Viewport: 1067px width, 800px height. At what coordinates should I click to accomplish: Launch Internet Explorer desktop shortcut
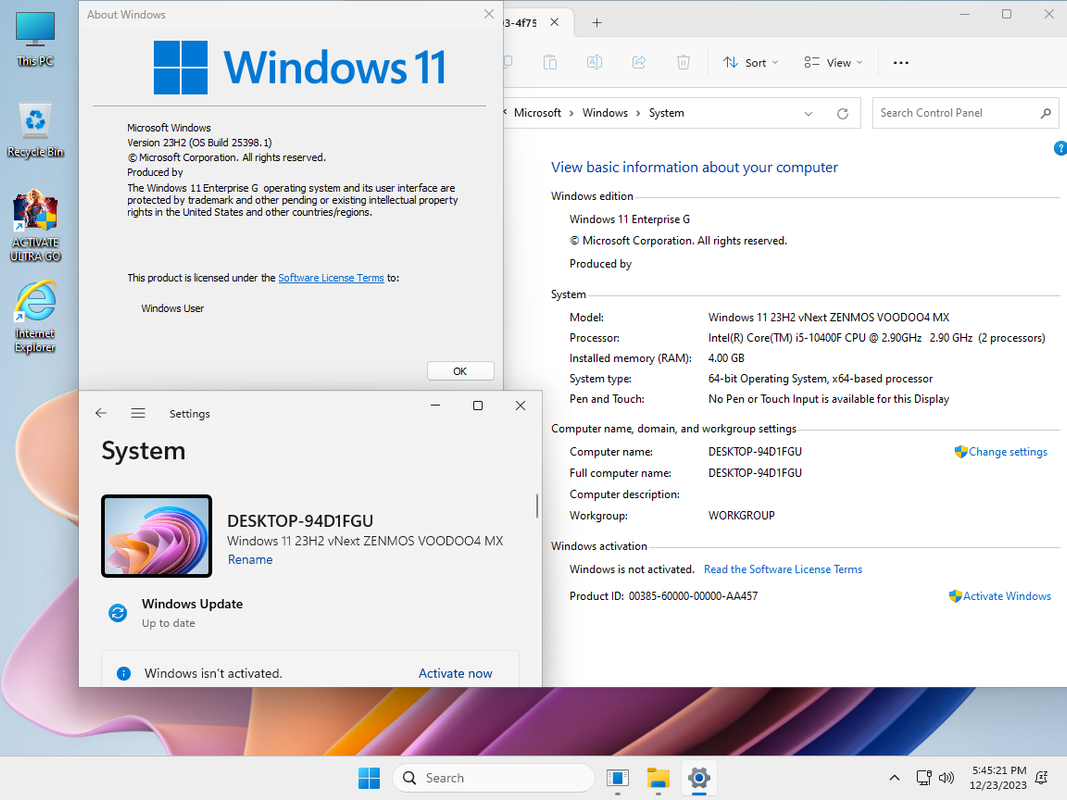(35, 317)
